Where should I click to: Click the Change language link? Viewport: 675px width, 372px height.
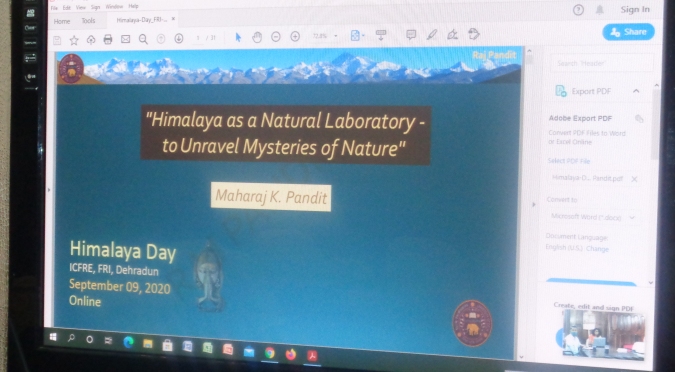pos(598,249)
